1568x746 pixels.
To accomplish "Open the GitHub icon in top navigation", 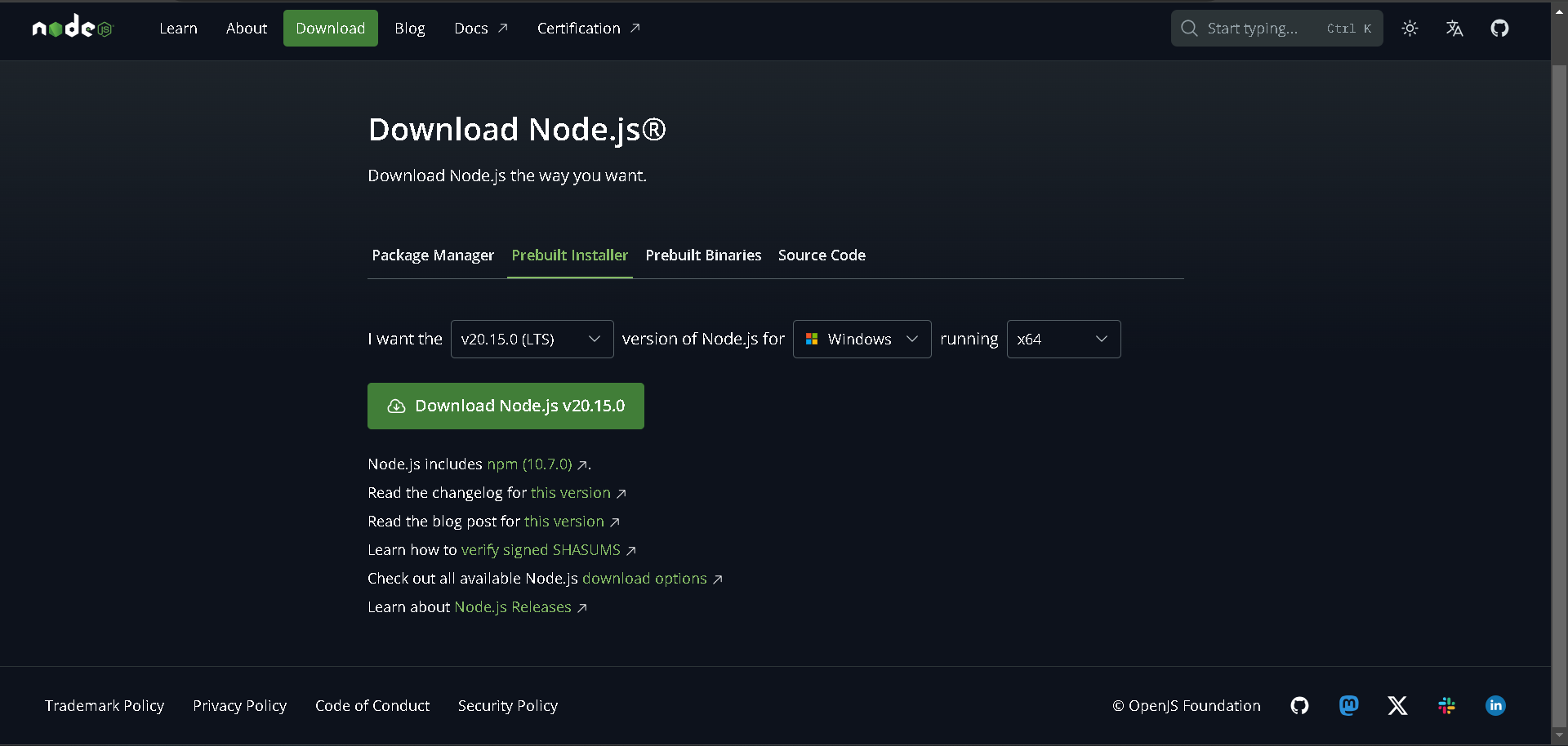I will [1499, 29].
